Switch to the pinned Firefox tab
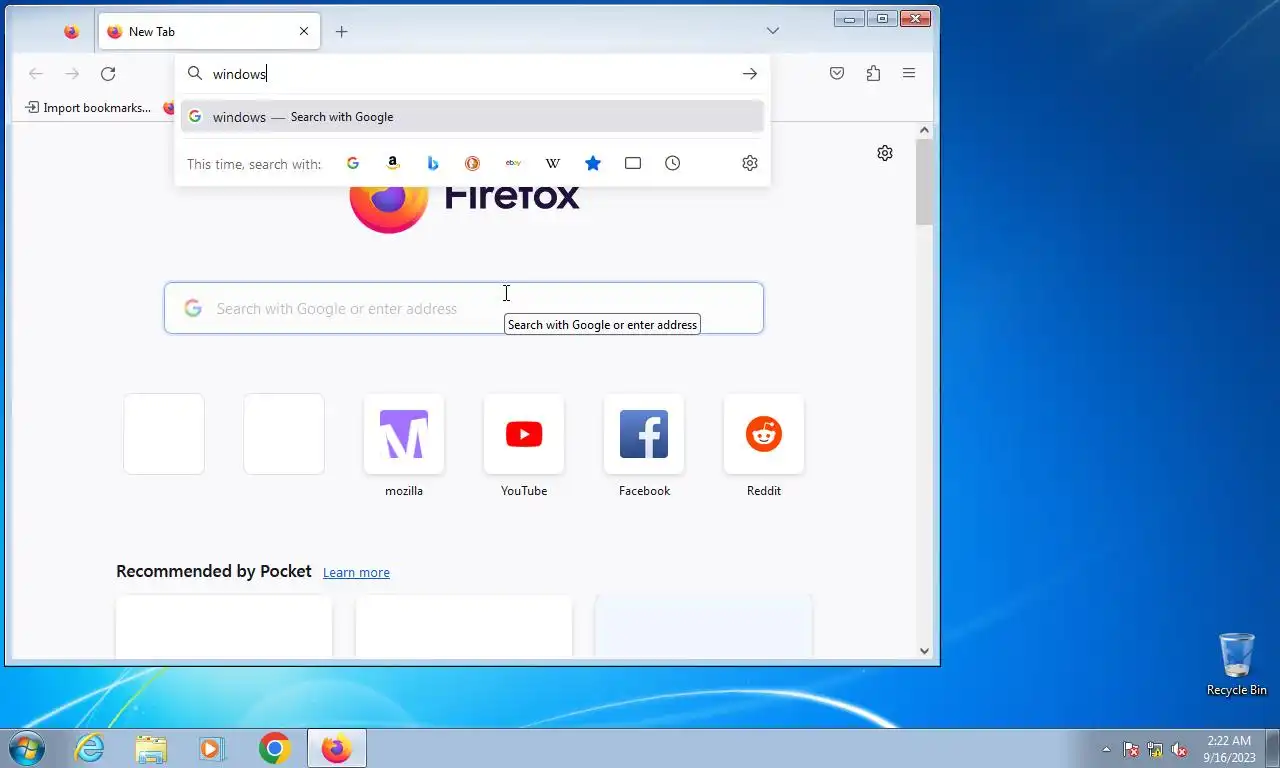The image size is (1280, 768). pos(71,32)
